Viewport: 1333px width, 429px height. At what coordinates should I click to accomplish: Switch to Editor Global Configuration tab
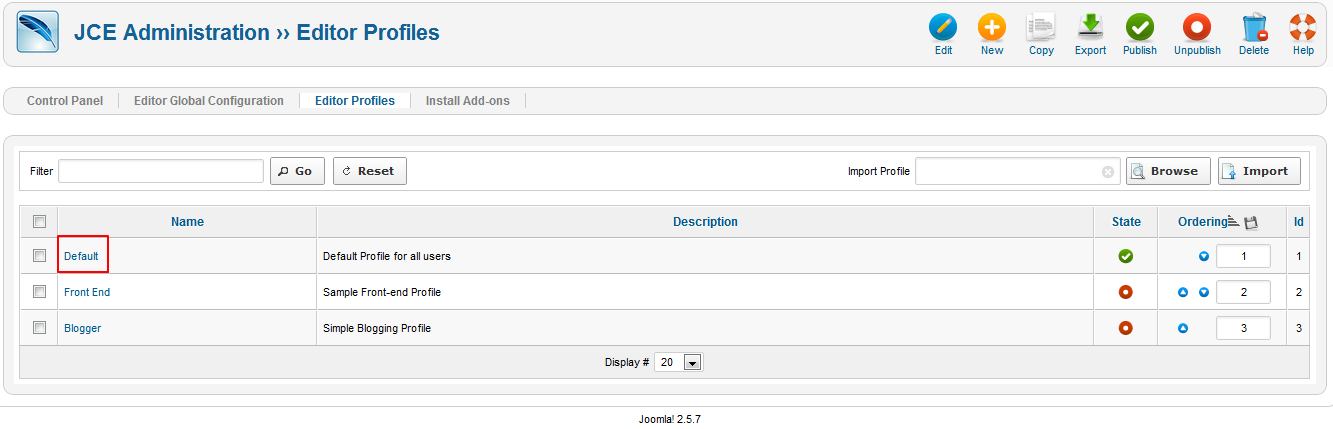click(x=209, y=101)
